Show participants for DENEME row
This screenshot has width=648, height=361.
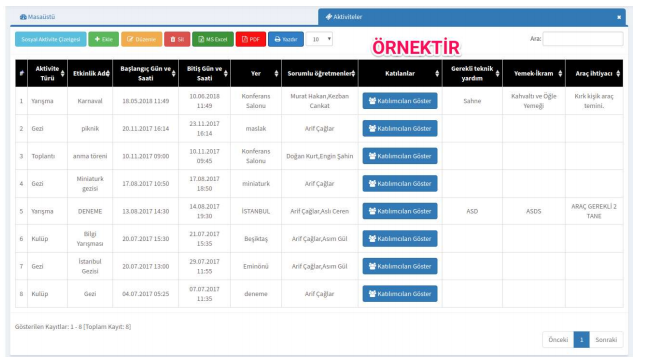coord(400,211)
